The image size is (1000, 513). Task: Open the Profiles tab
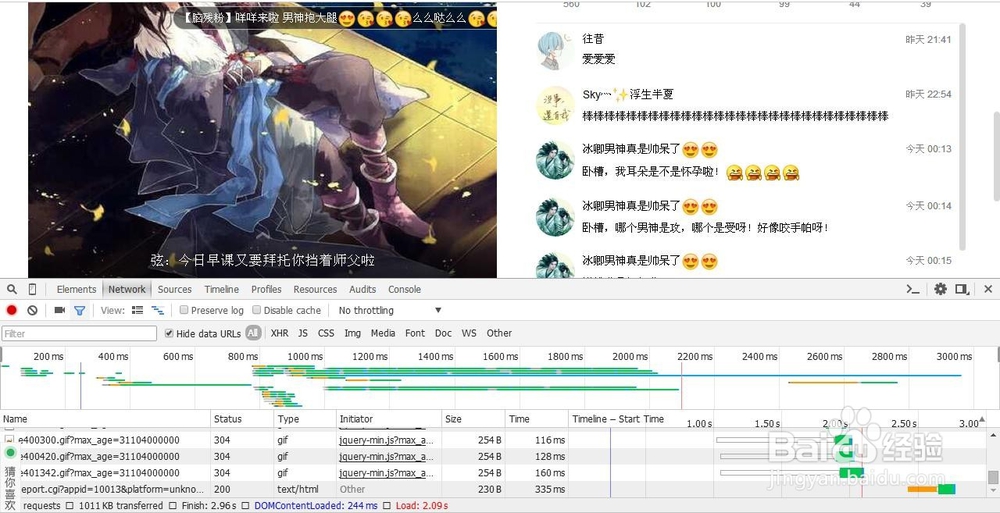coord(266,289)
